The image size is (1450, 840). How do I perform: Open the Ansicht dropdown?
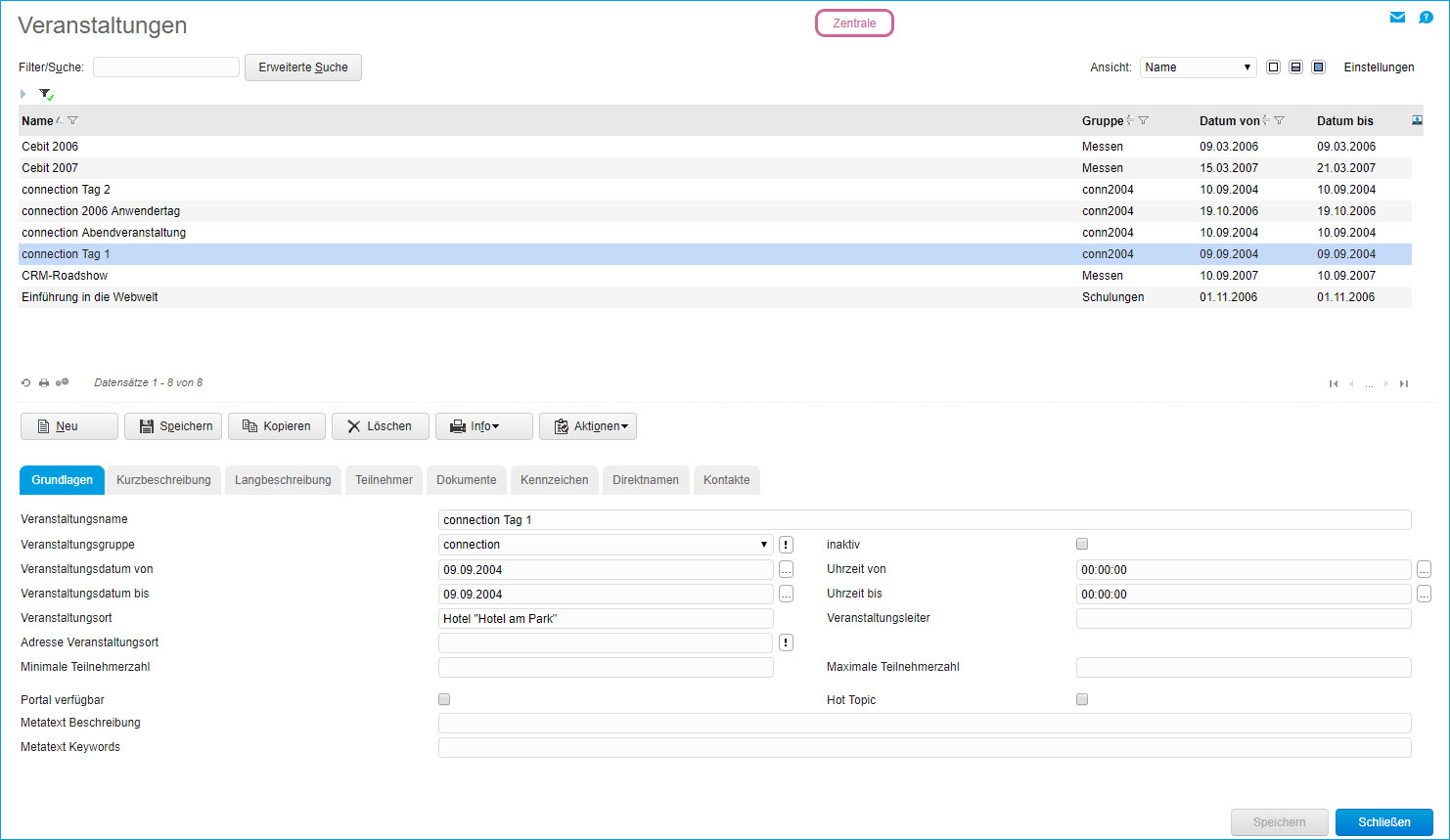click(x=1198, y=67)
